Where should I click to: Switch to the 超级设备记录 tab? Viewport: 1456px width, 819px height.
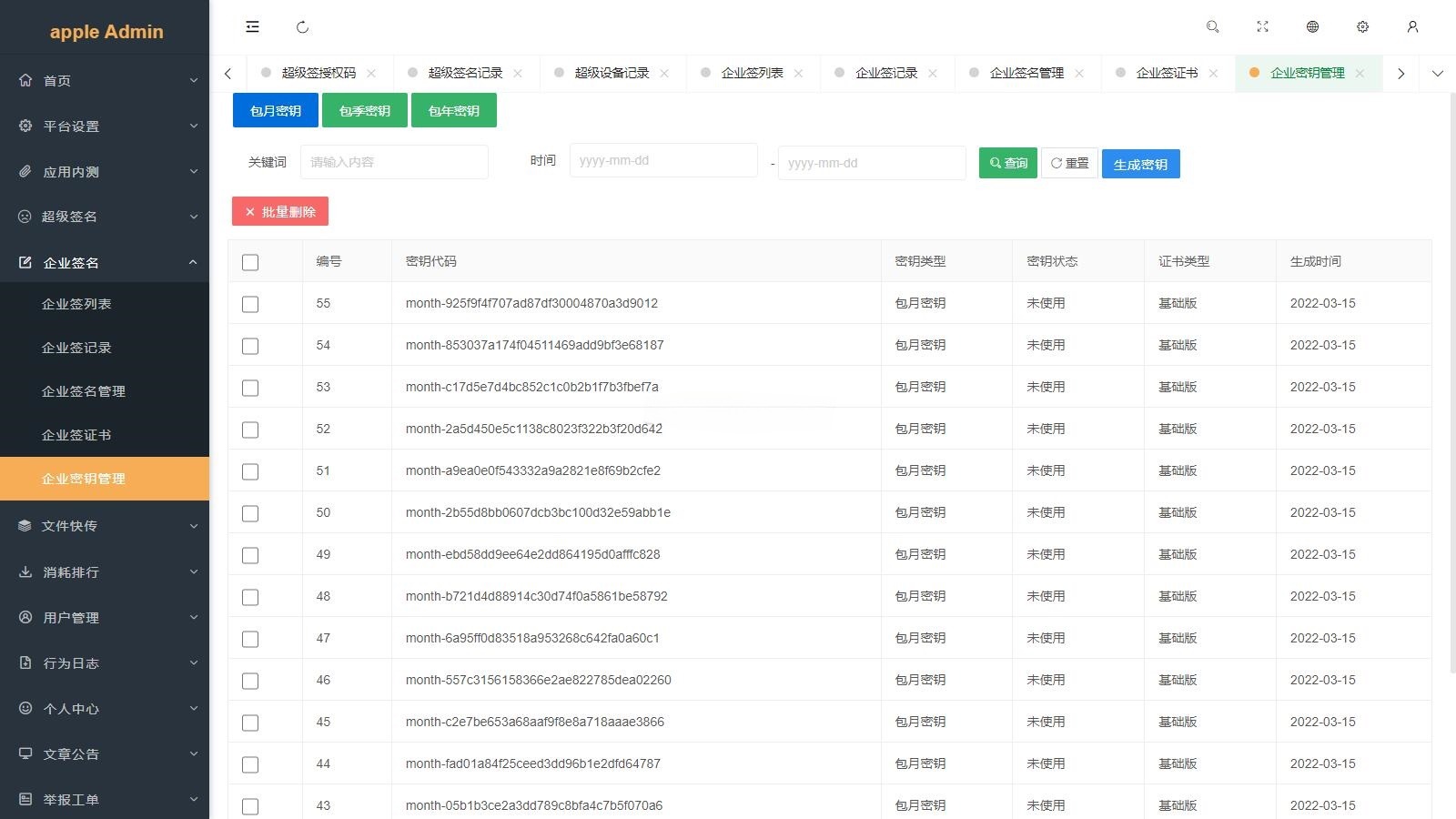point(610,73)
